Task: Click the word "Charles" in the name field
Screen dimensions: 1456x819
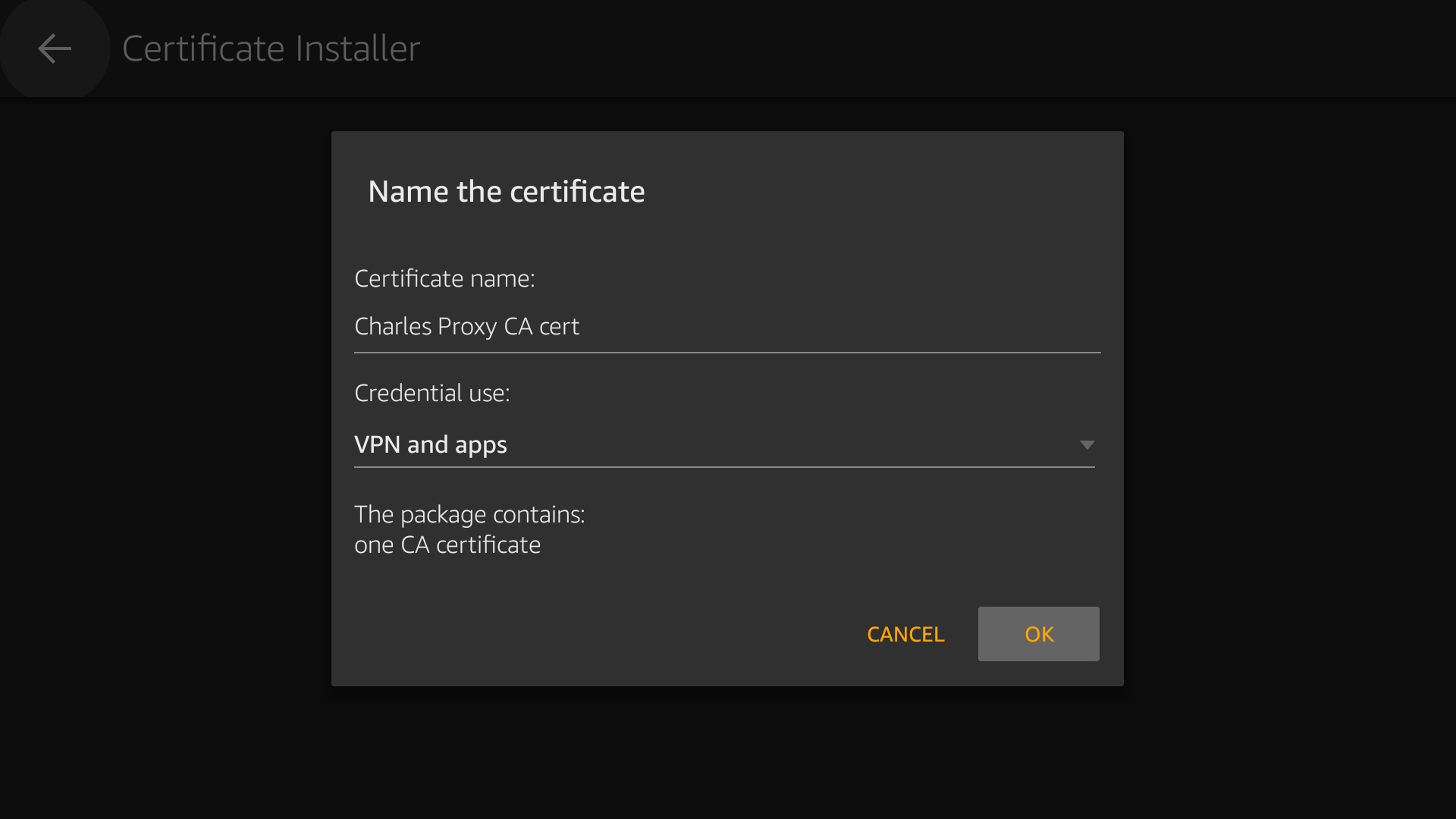Action: [393, 327]
